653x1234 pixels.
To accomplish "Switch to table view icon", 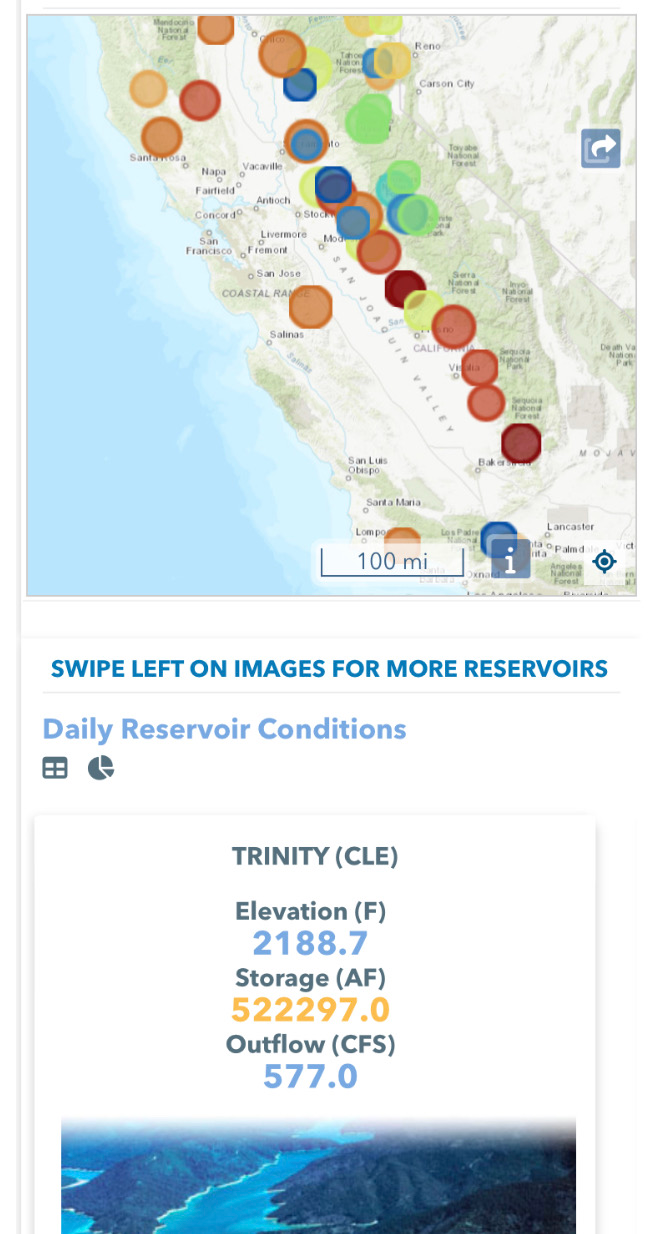I will pos(55,768).
